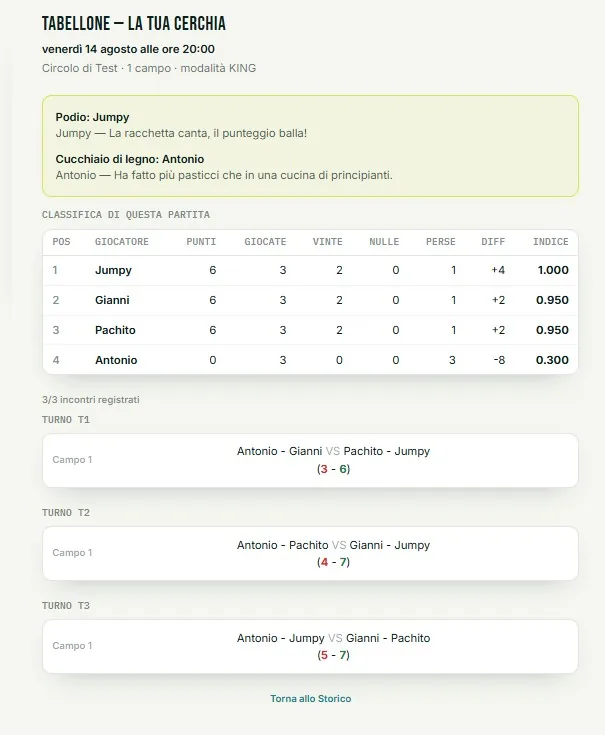Open the Torna allo Storico link

(310, 698)
